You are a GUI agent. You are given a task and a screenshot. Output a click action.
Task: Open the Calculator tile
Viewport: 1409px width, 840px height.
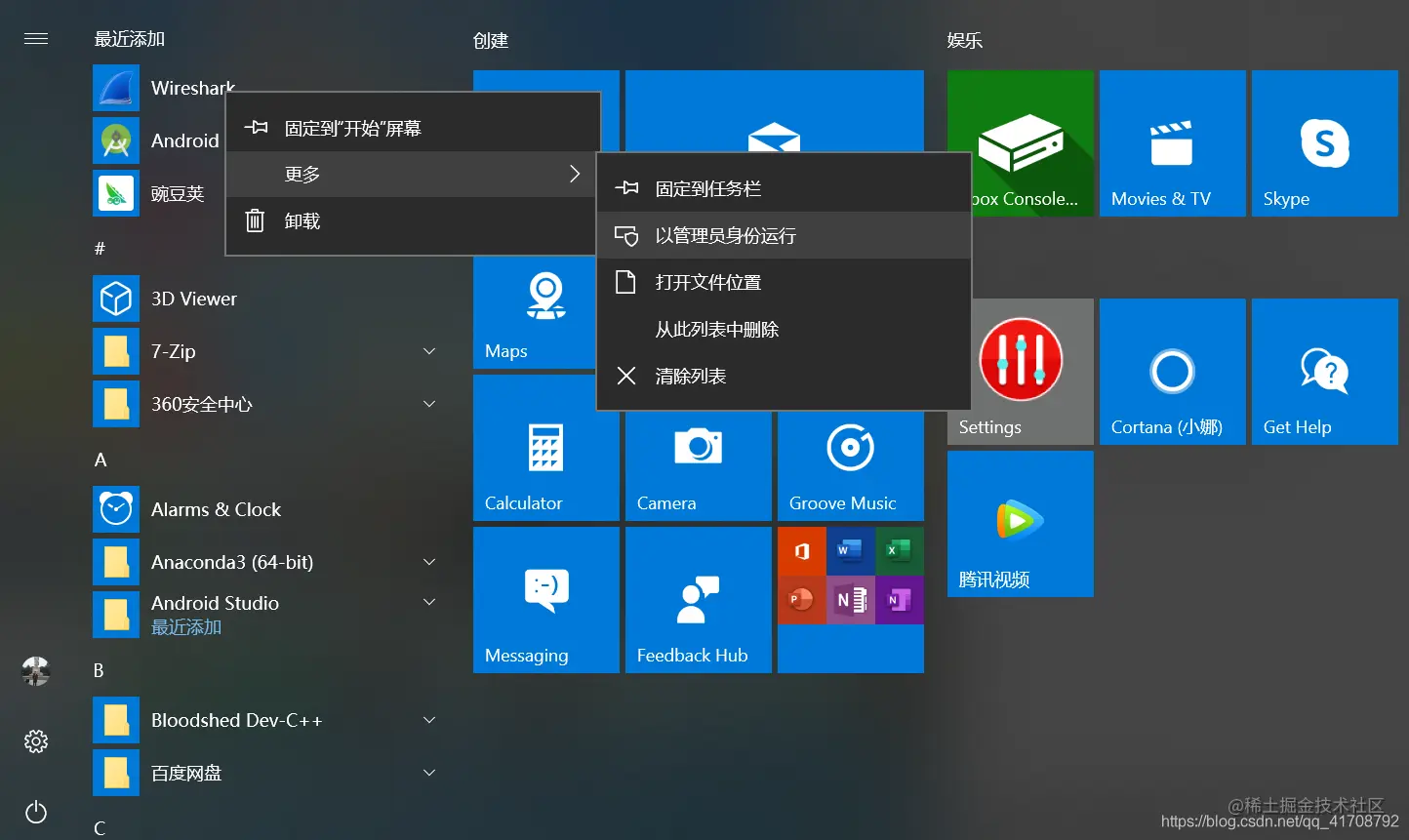[x=546, y=448]
